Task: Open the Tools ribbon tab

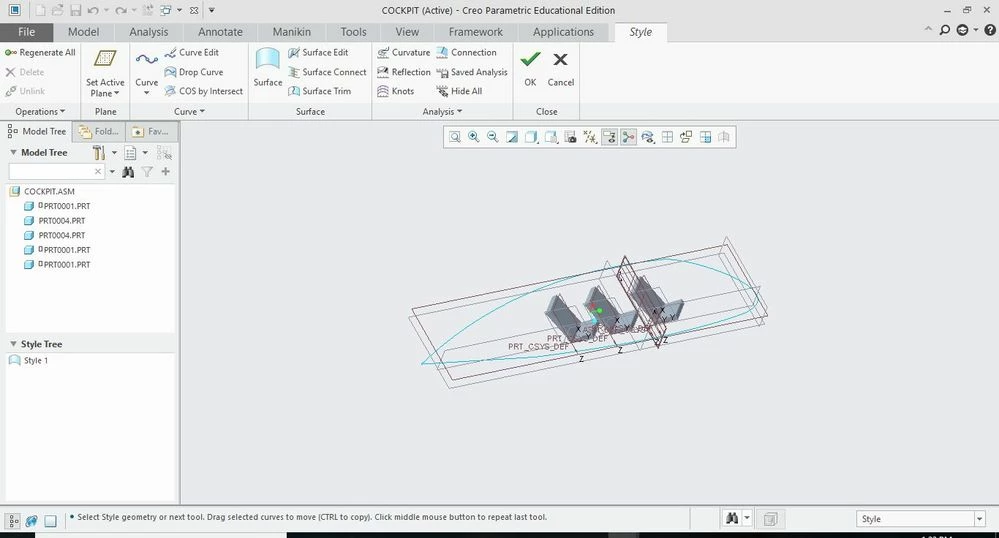Action: pos(353,32)
